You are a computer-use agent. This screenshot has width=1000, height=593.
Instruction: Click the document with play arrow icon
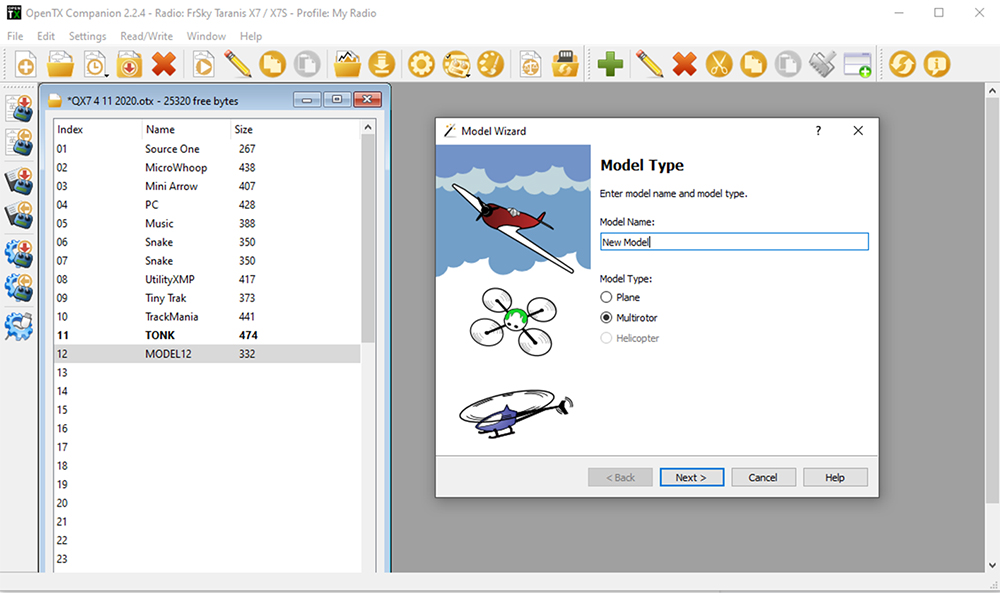click(203, 64)
